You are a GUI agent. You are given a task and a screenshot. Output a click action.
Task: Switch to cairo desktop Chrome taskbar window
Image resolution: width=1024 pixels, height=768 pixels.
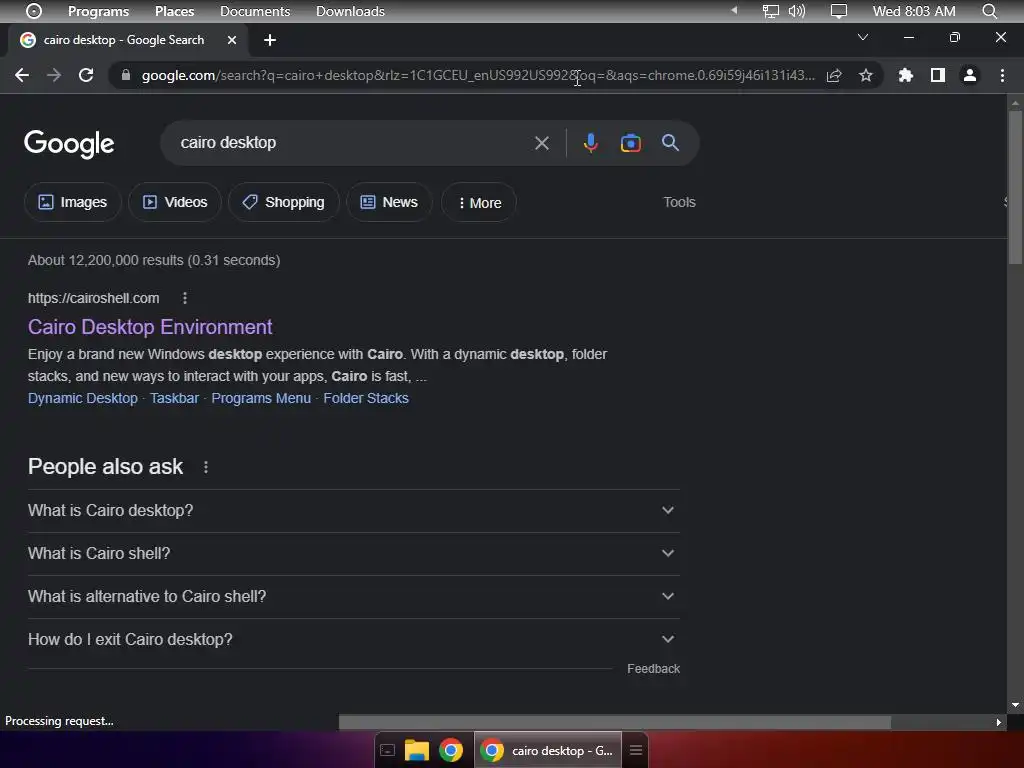(x=548, y=750)
